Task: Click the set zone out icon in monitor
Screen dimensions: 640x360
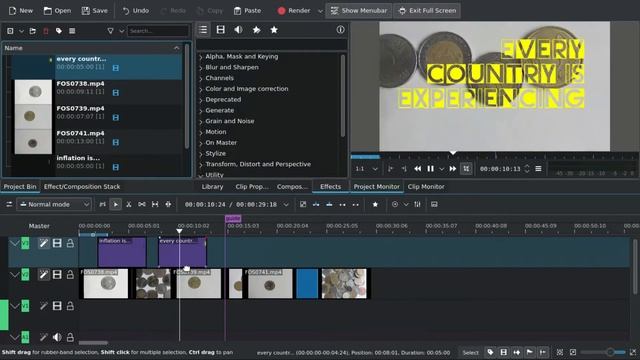Action: coord(404,169)
